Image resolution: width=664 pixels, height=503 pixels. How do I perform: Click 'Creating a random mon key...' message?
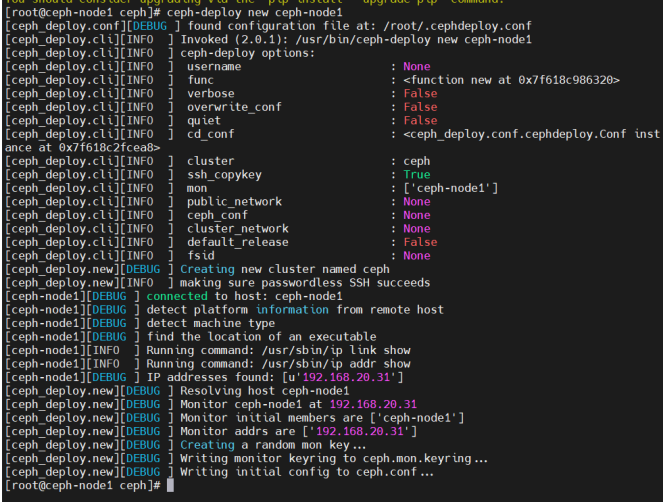273,445
